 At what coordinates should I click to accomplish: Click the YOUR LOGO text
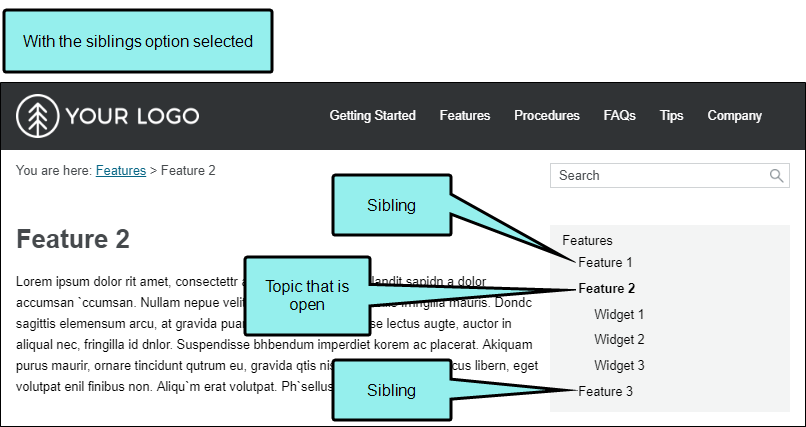(133, 116)
